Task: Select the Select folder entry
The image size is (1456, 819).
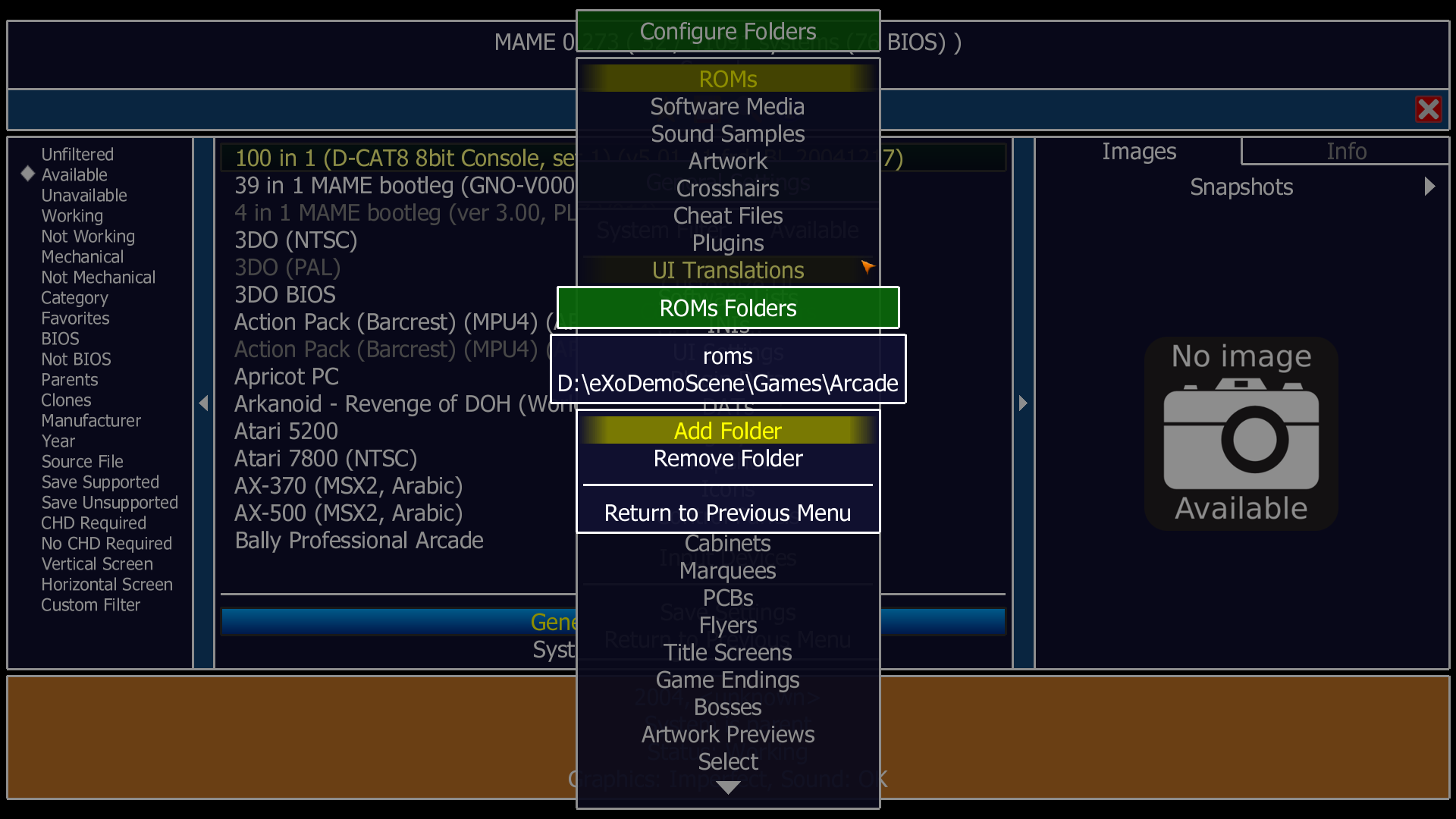Action: [x=728, y=761]
